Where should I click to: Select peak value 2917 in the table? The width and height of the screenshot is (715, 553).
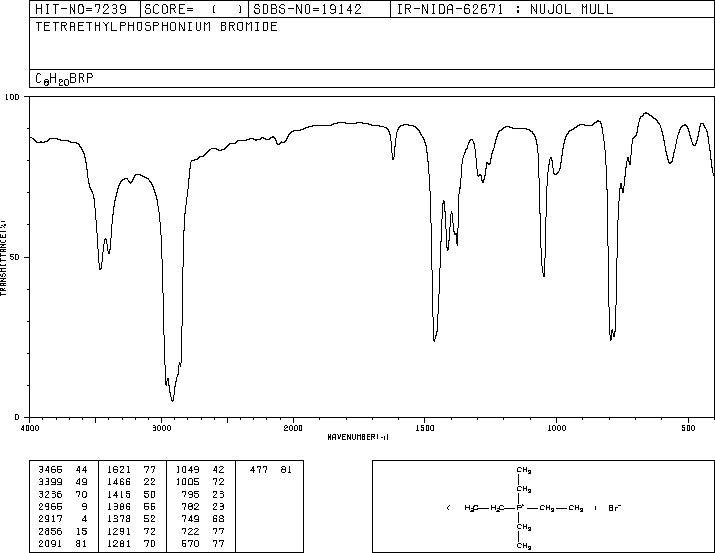pos(50,519)
